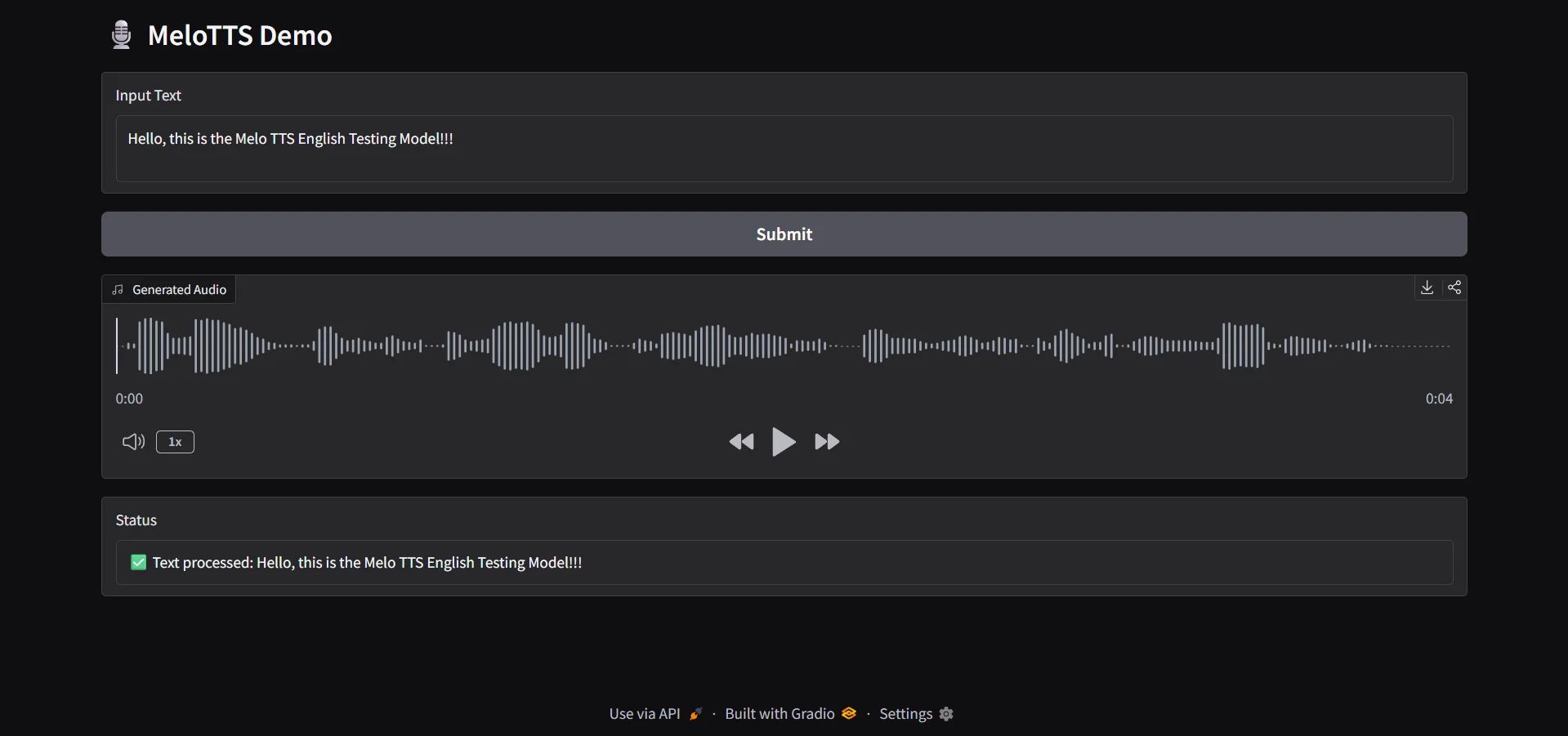Click the Submit button

784,234
